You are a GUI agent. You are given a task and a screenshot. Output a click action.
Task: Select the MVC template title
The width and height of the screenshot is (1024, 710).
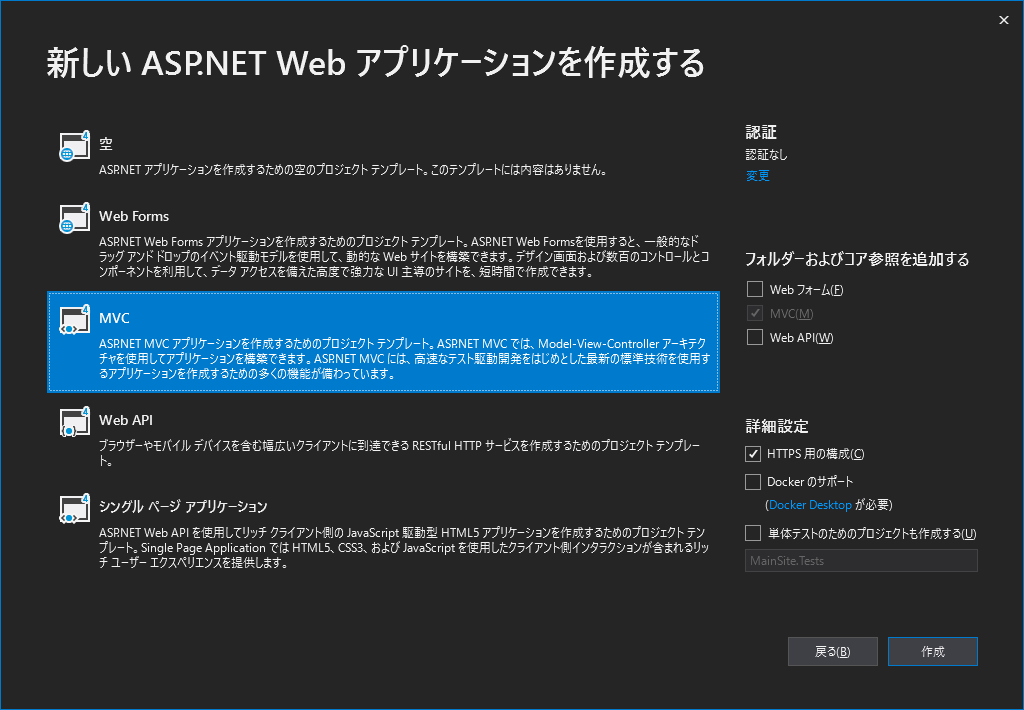[114, 318]
